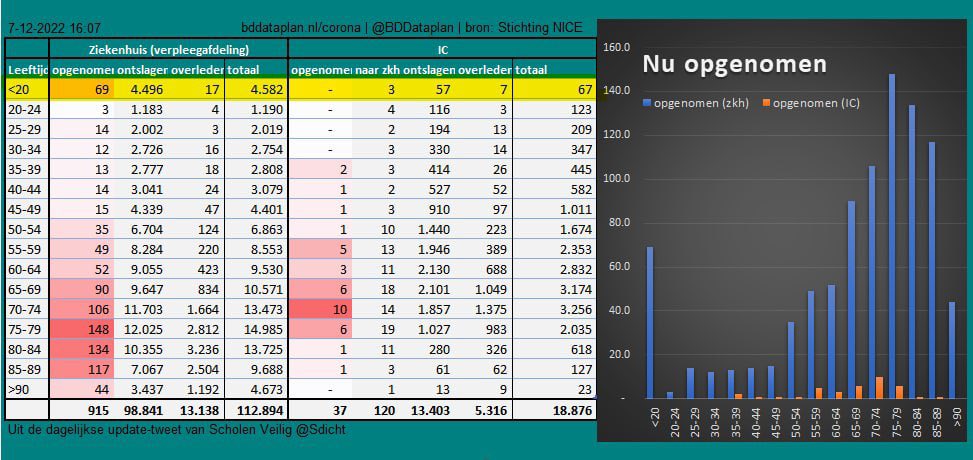Select the tallest blue bar for 75-79
The width and height of the screenshot is (973, 460).
point(892,236)
